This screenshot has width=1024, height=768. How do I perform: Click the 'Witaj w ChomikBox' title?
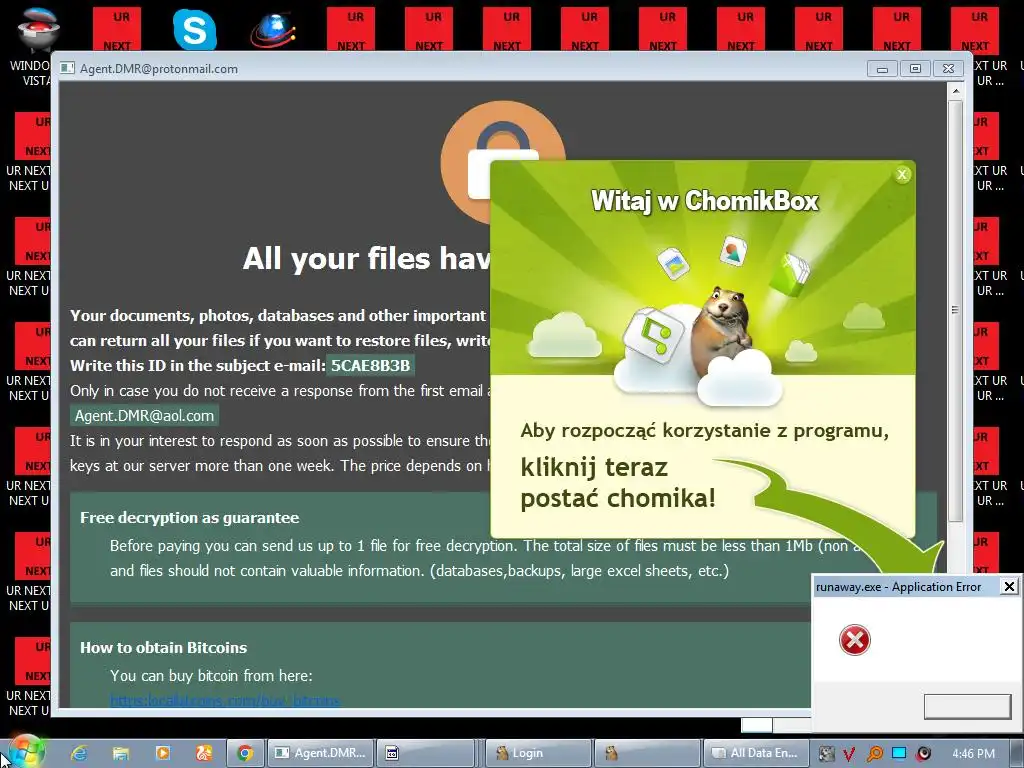[705, 200]
